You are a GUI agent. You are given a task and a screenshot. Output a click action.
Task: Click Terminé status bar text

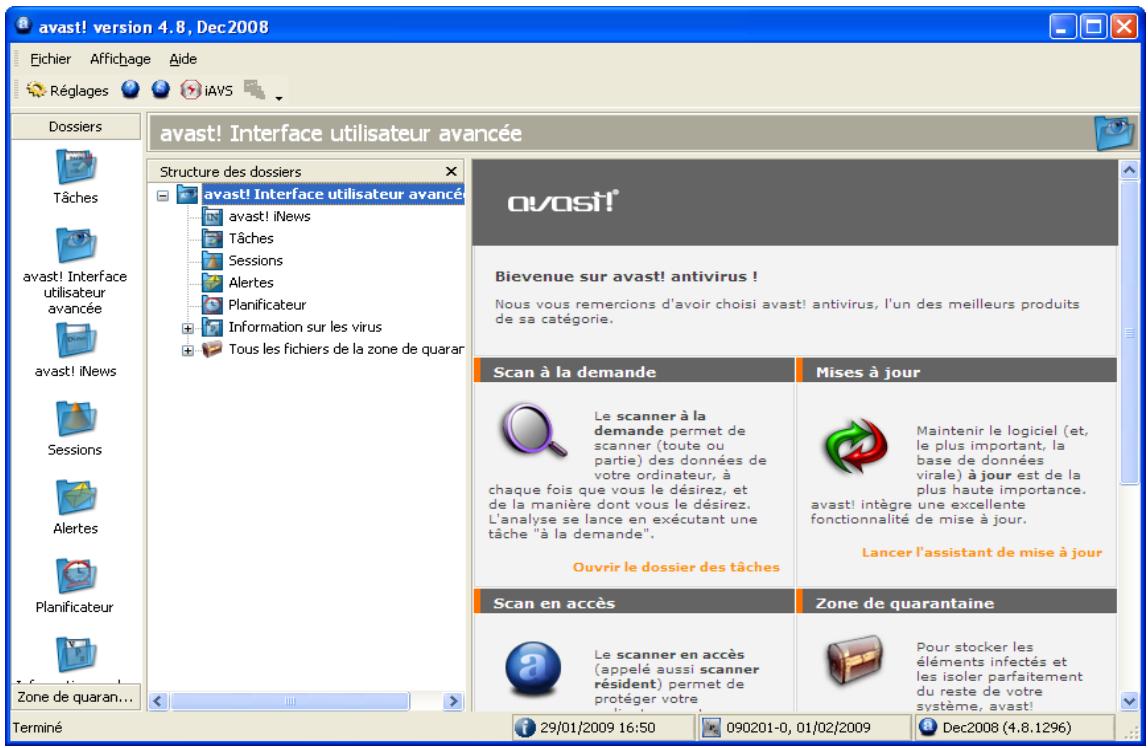tap(37, 728)
